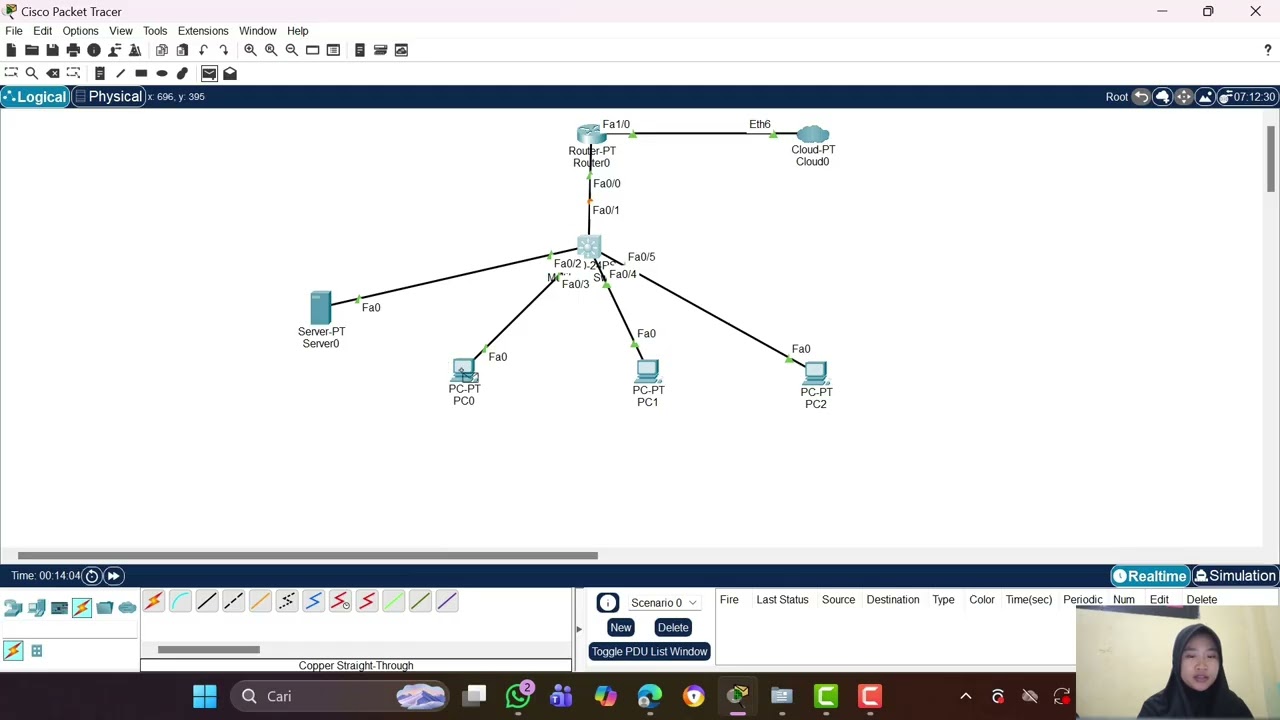
Task: Redo the action via toolbar
Action: (x=224, y=50)
